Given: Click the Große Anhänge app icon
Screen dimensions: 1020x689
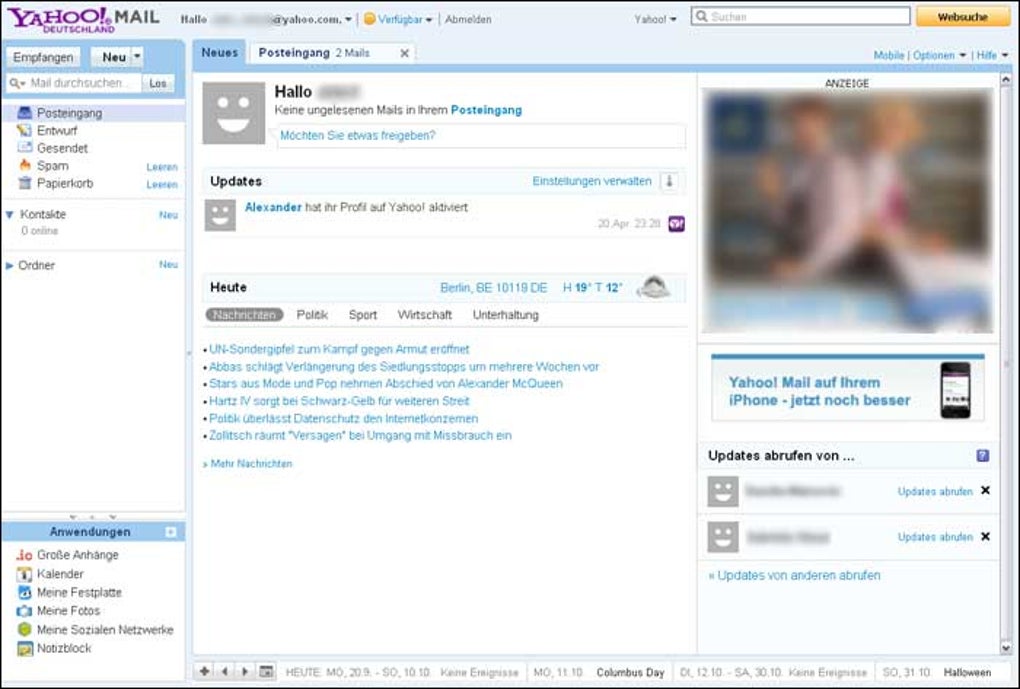Looking at the screenshot, I should (24, 555).
